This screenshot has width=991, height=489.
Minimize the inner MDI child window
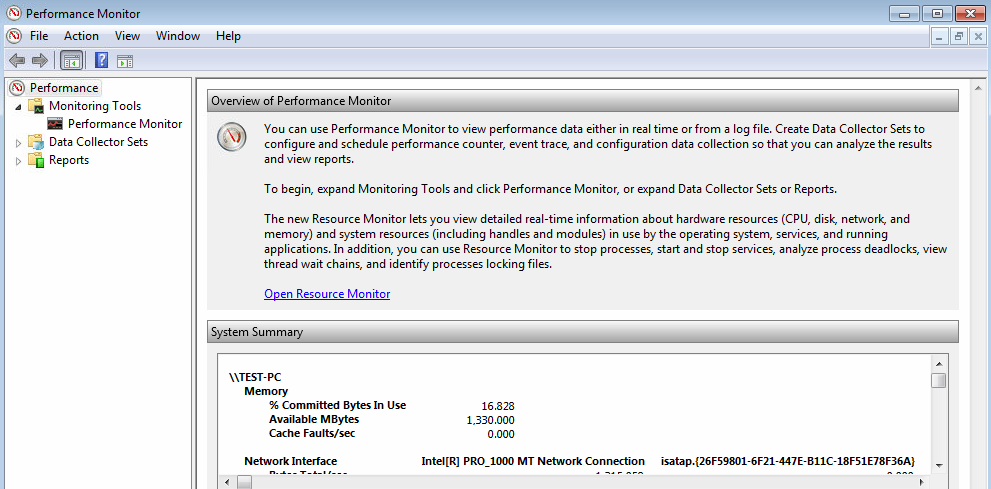(x=940, y=37)
